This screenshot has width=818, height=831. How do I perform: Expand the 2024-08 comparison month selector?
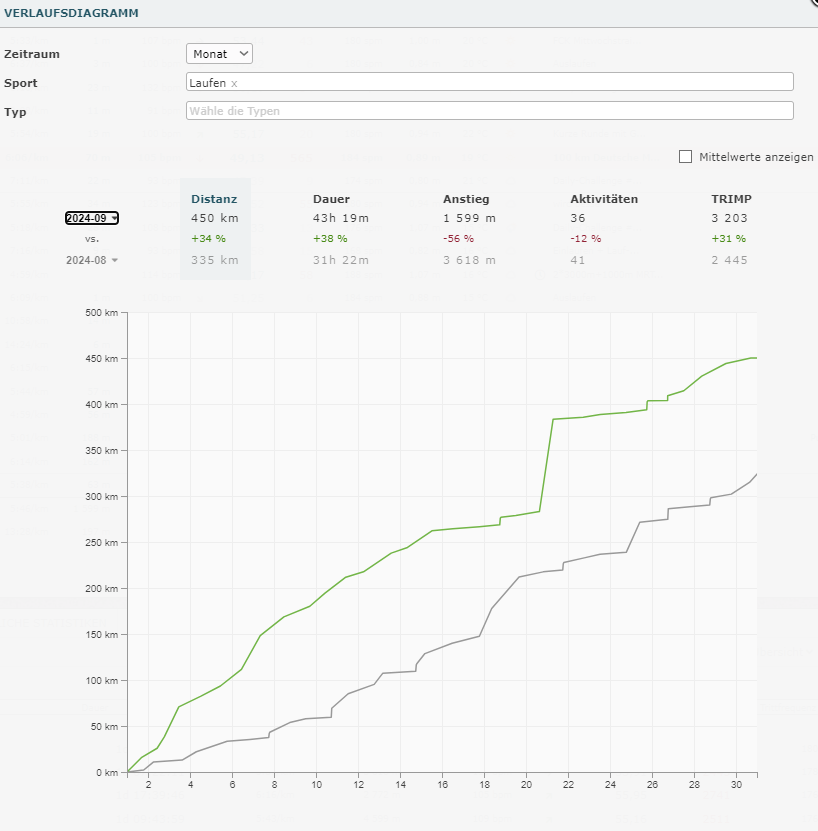(91, 260)
